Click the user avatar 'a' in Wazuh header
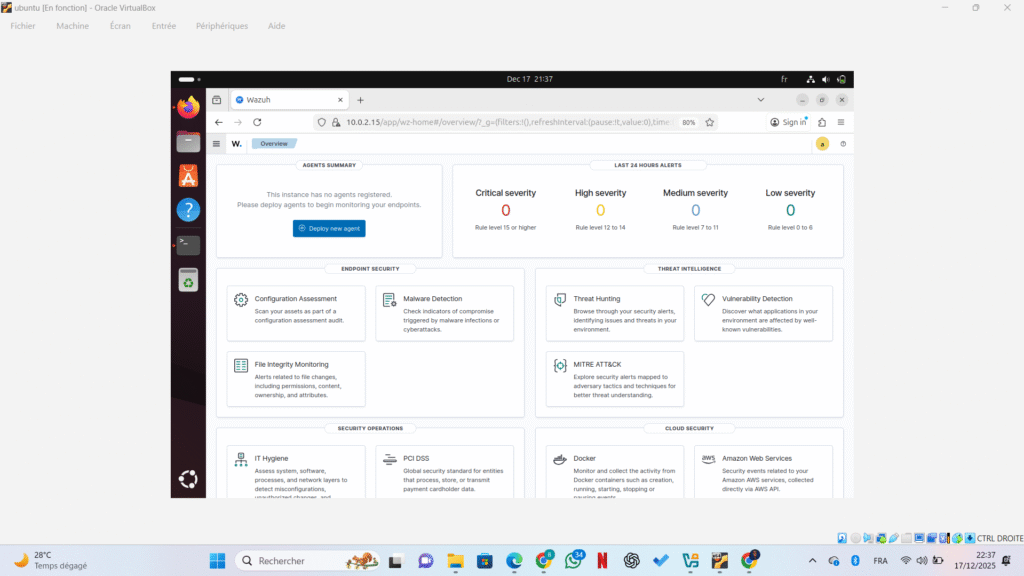The width and height of the screenshot is (1024, 576). [822, 144]
